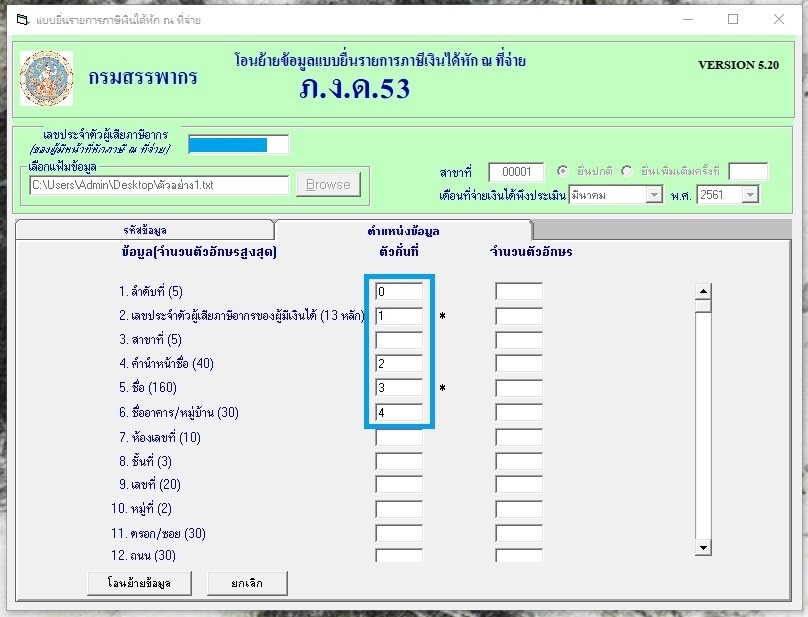
Task: Click delimiter field for 3. สาขาที่
Action: click(x=399, y=340)
